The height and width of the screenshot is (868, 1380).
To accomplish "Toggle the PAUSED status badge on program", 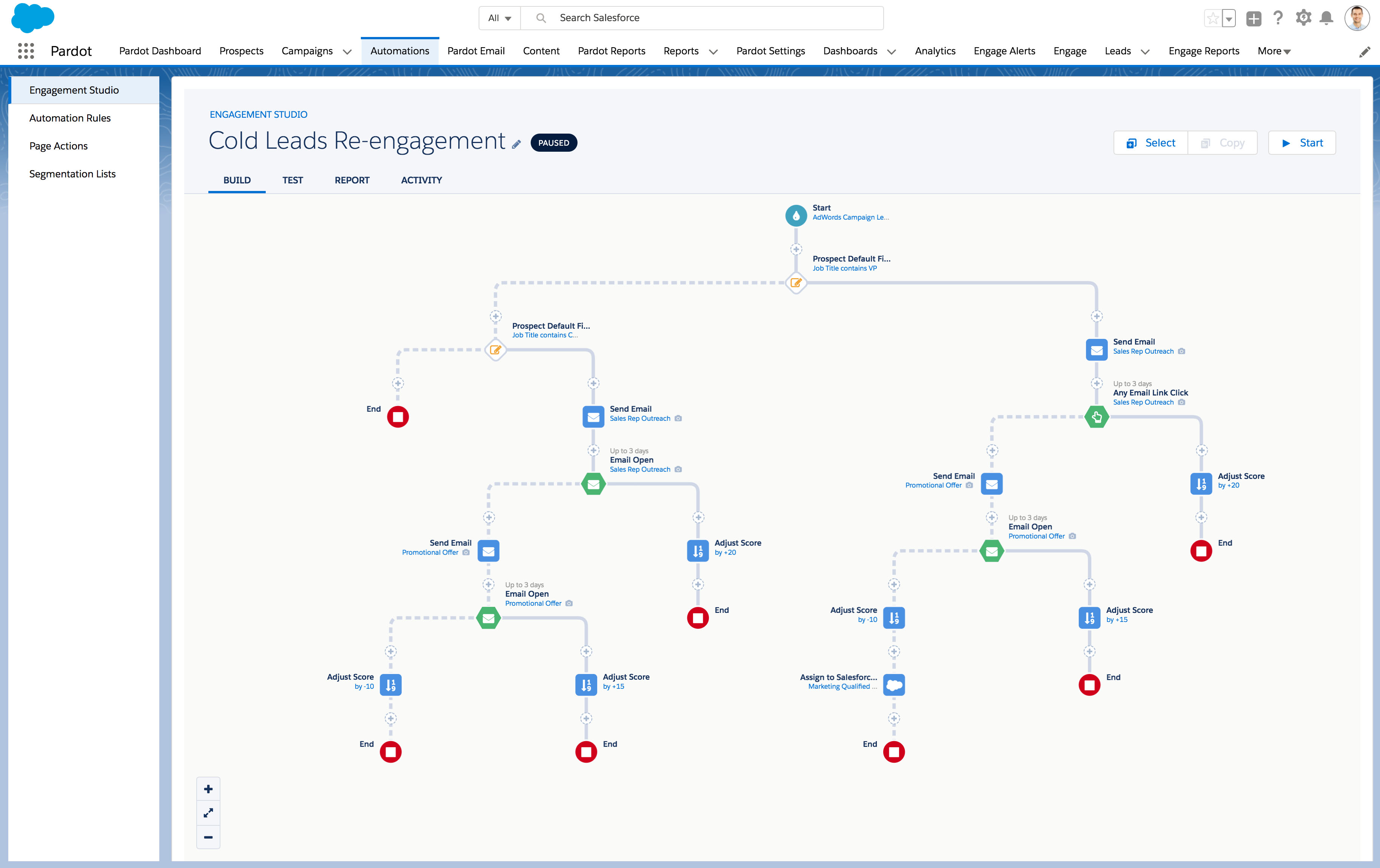I will pyautogui.click(x=553, y=142).
